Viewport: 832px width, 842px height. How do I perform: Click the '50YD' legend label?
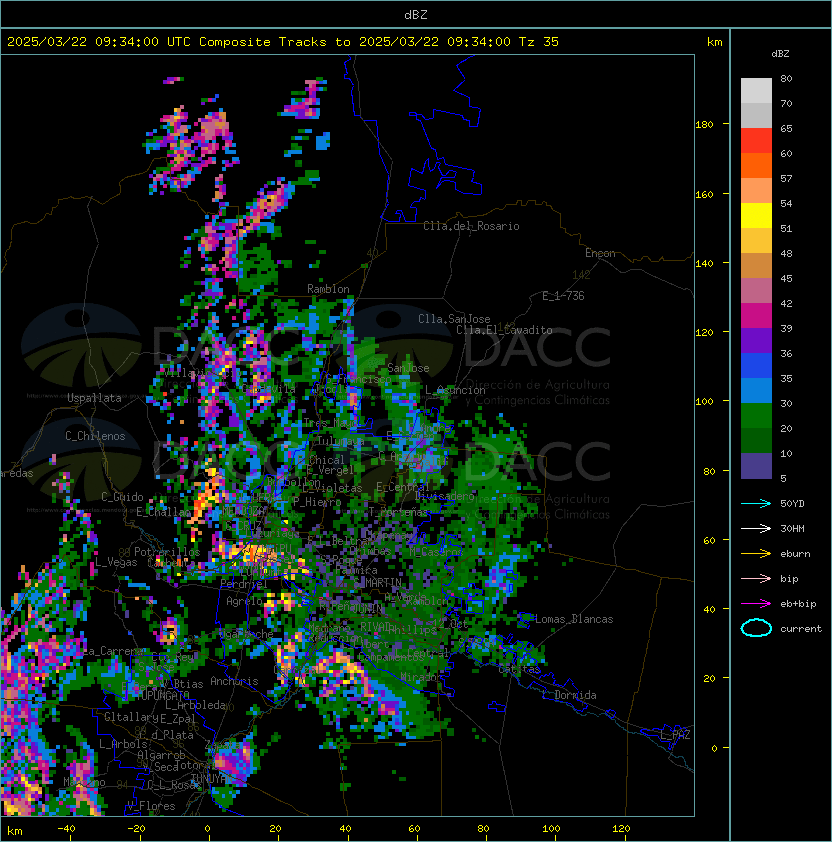[x=792, y=504]
